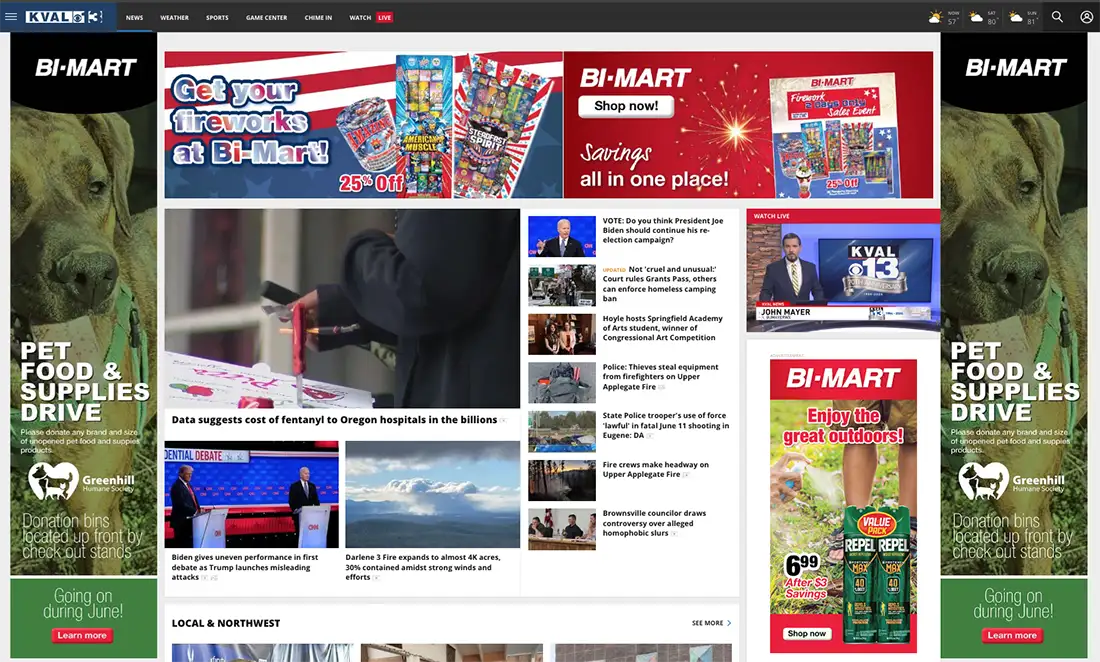1100x662 pixels.
Task: Click the Darlene 3 Fire cloud thumbnail
Action: pyautogui.click(x=433, y=494)
